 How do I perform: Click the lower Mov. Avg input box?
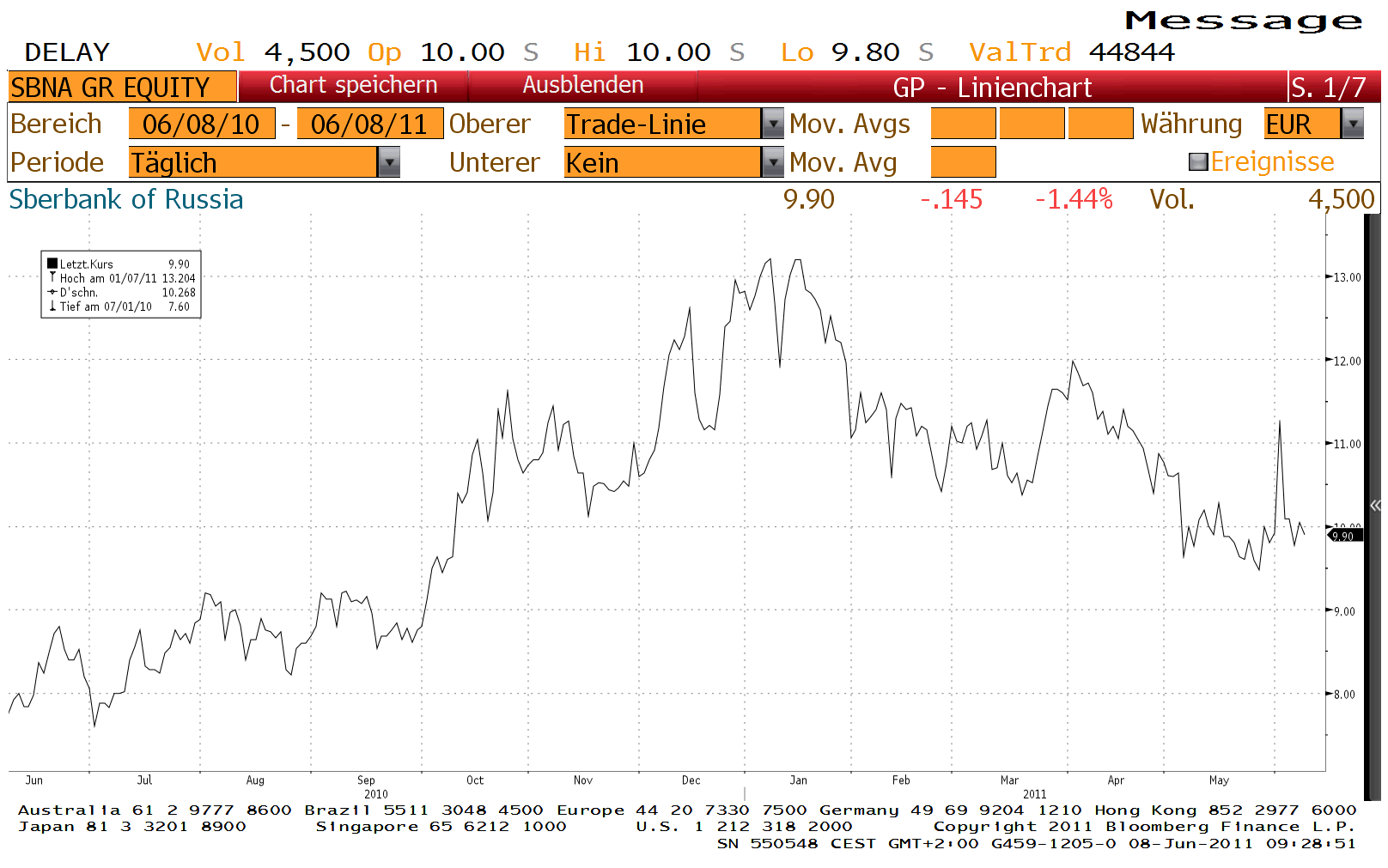963,161
